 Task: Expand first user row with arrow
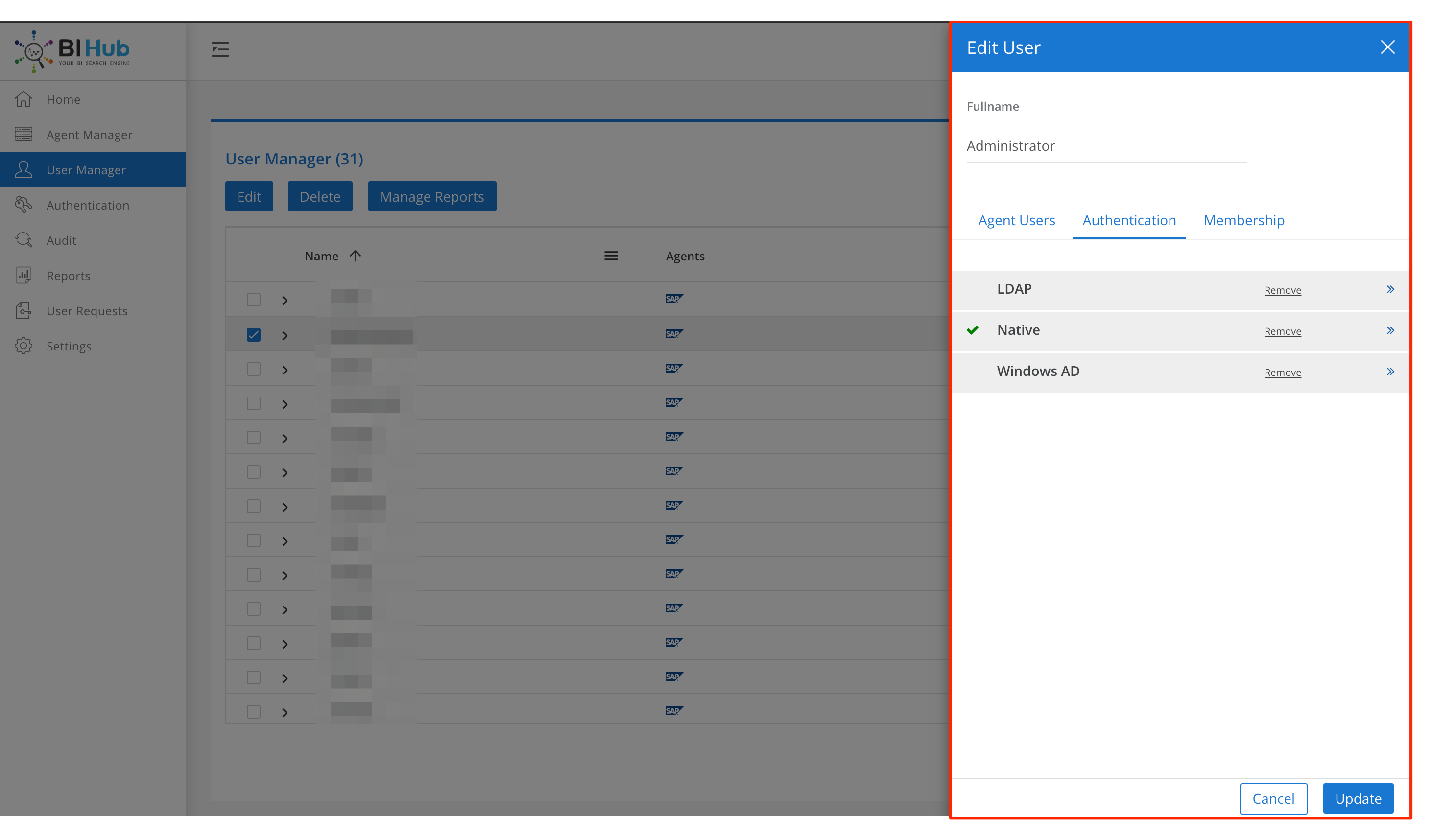pos(284,300)
